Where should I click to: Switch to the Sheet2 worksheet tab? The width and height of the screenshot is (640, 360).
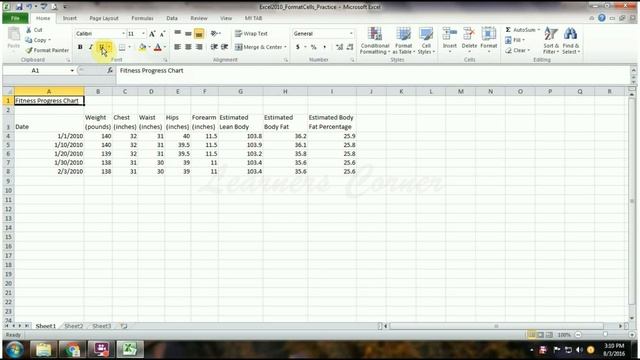(x=73, y=326)
